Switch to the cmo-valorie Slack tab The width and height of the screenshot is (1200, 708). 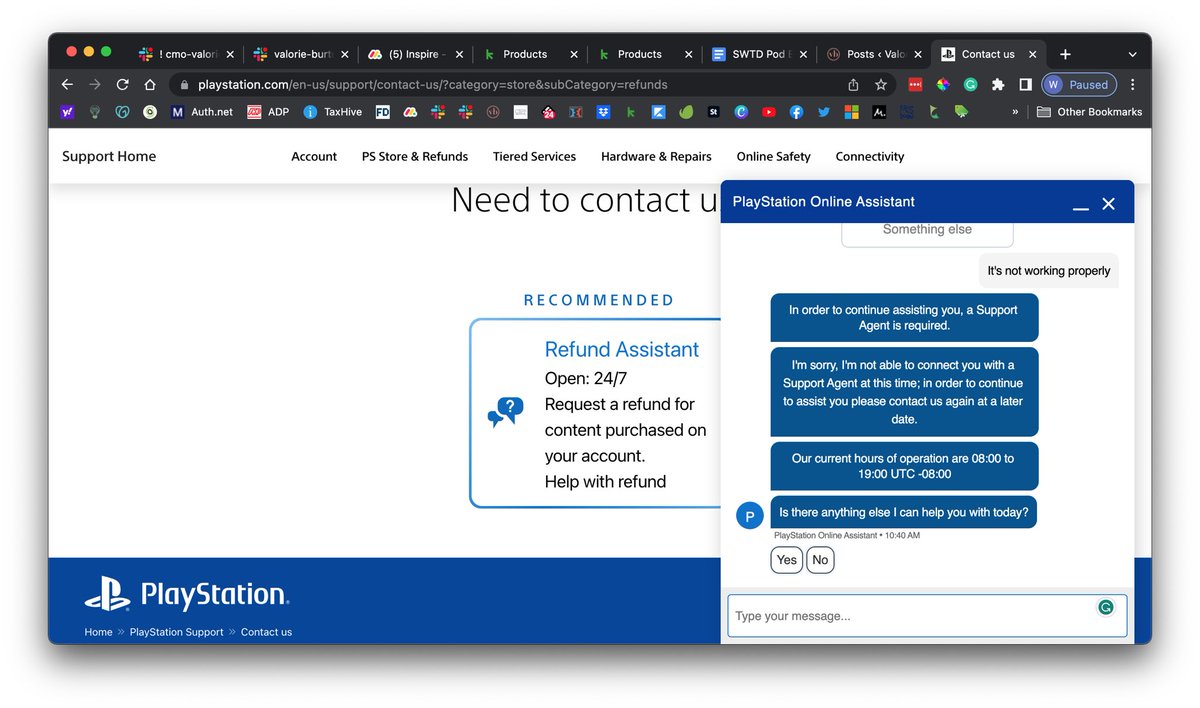[x=186, y=54]
